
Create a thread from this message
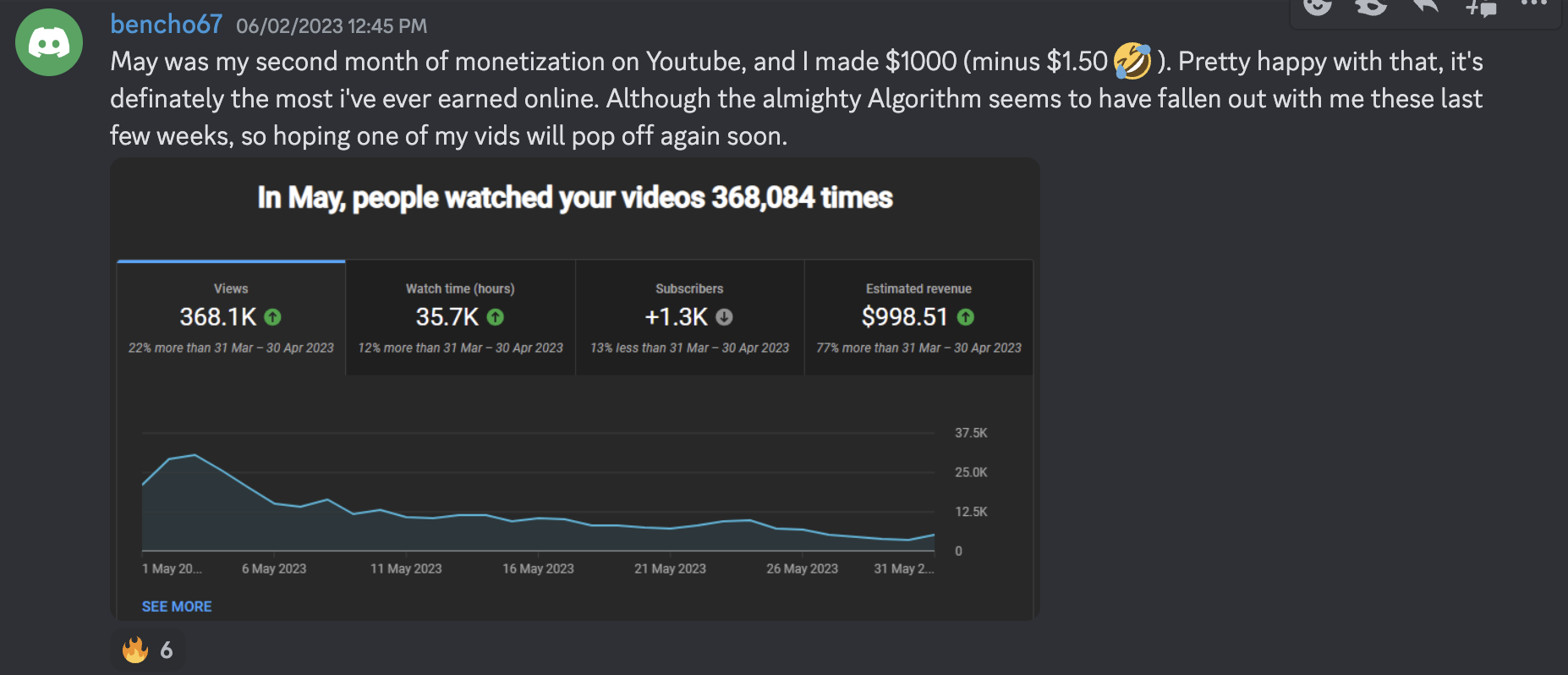point(1481,7)
